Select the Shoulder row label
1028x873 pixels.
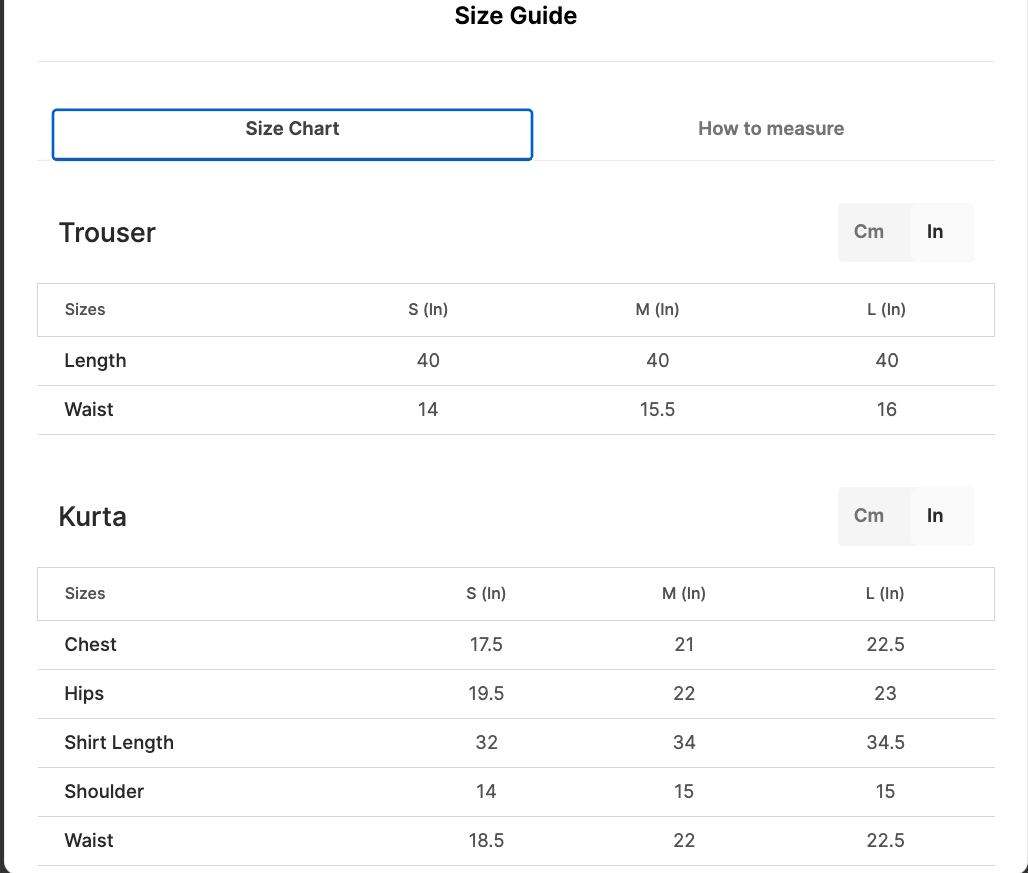(x=104, y=792)
